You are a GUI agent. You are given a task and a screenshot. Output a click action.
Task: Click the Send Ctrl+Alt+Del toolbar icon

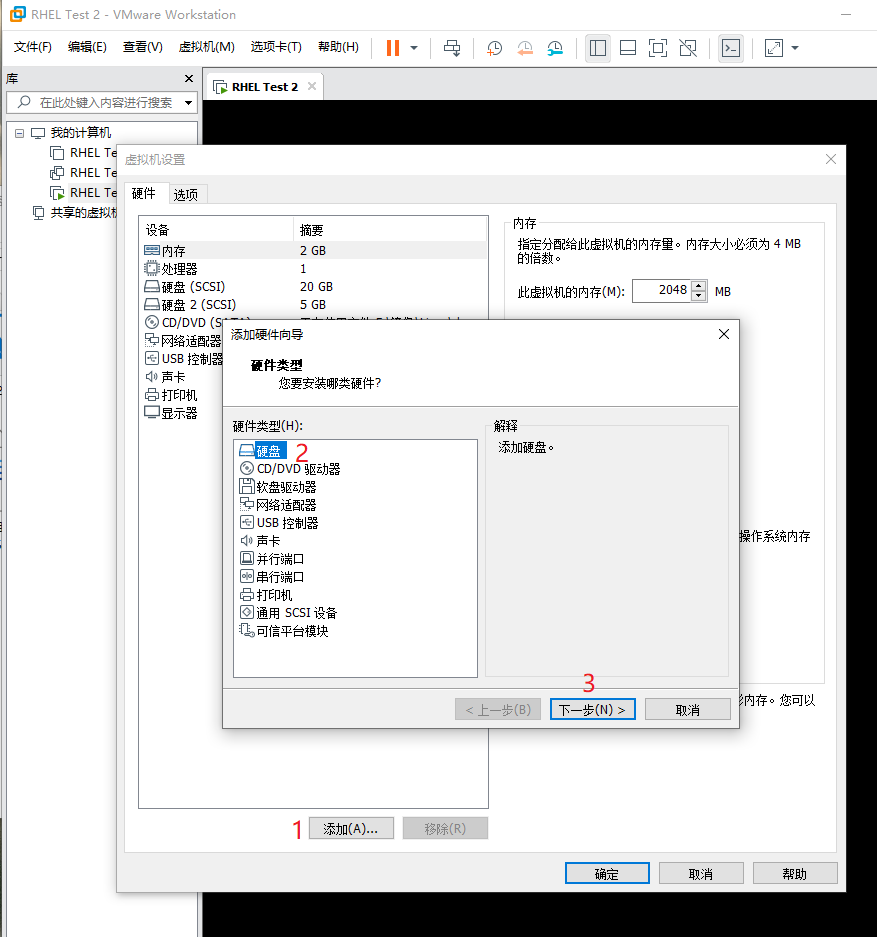pos(452,48)
